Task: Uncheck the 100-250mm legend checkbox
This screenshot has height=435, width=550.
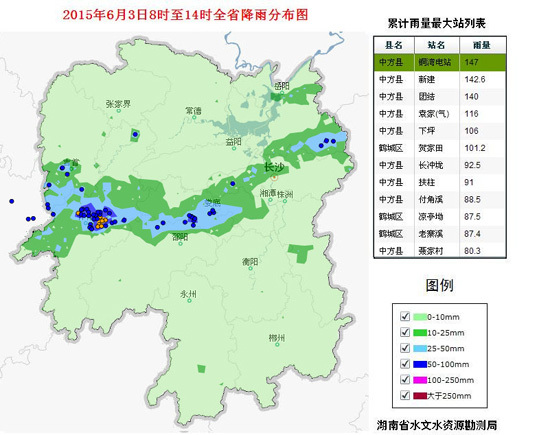Action: (405, 379)
